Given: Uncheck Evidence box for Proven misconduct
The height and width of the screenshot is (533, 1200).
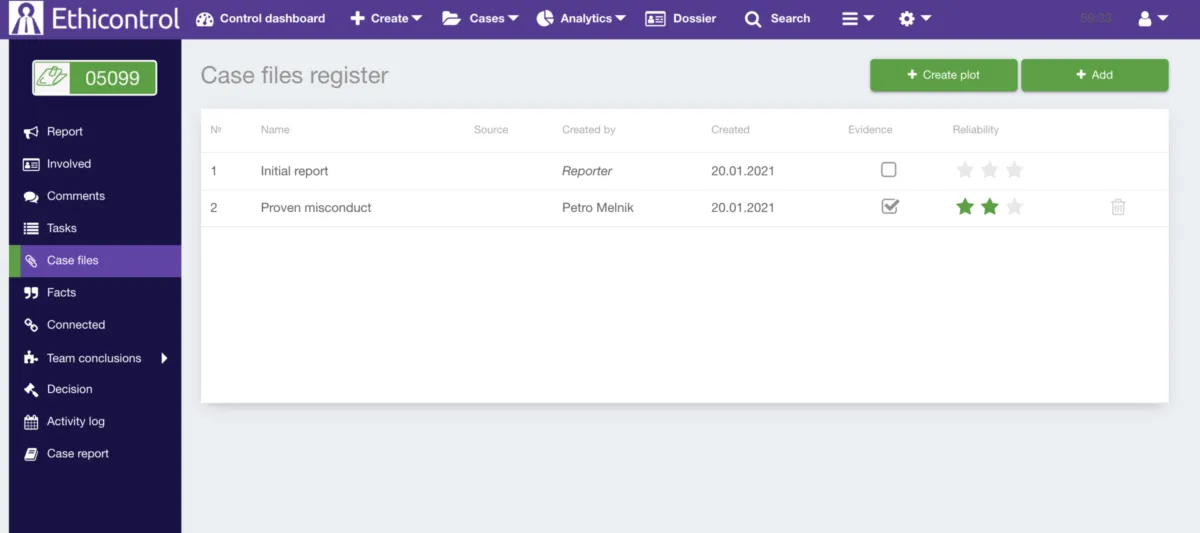Looking at the screenshot, I should tap(889, 207).
